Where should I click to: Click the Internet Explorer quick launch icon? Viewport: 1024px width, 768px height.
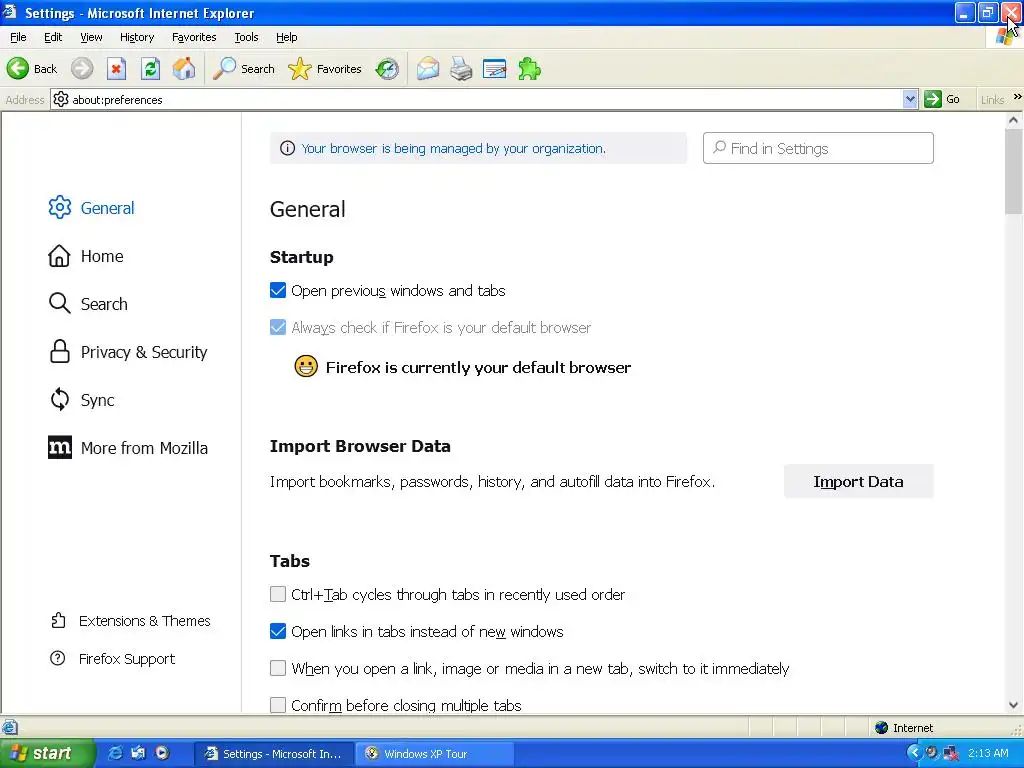(x=115, y=753)
